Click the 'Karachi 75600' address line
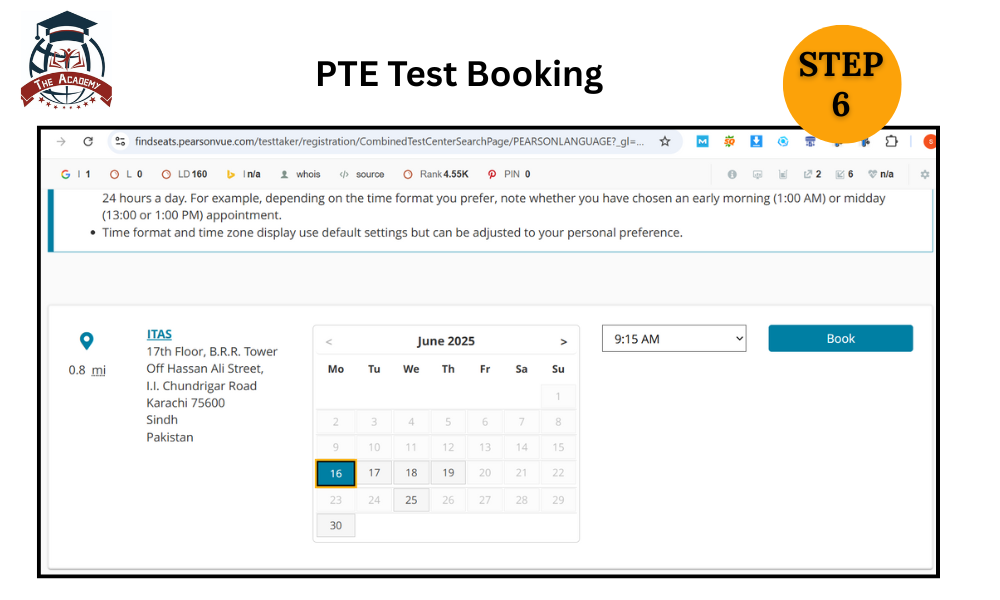The height and width of the screenshot is (600, 1000). pos(186,403)
